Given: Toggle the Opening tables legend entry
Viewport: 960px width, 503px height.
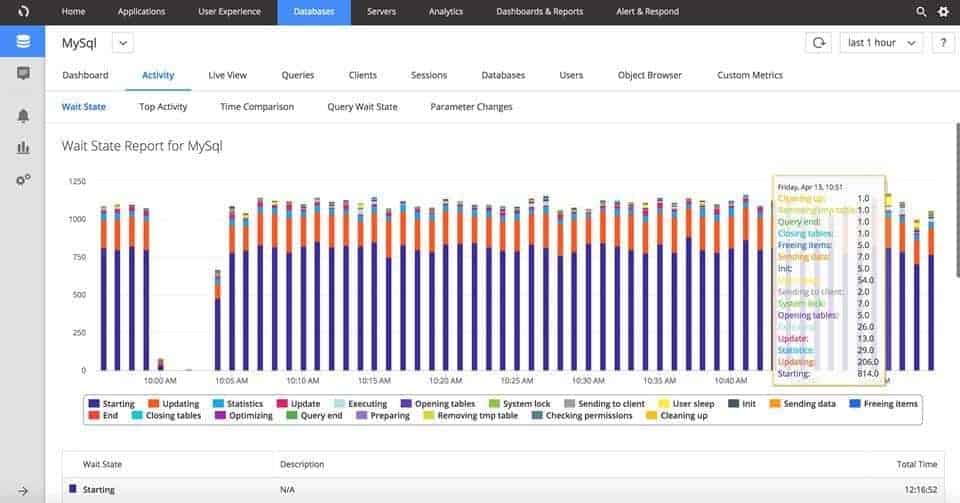Looking at the screenshot, I should tap(438, 404).
